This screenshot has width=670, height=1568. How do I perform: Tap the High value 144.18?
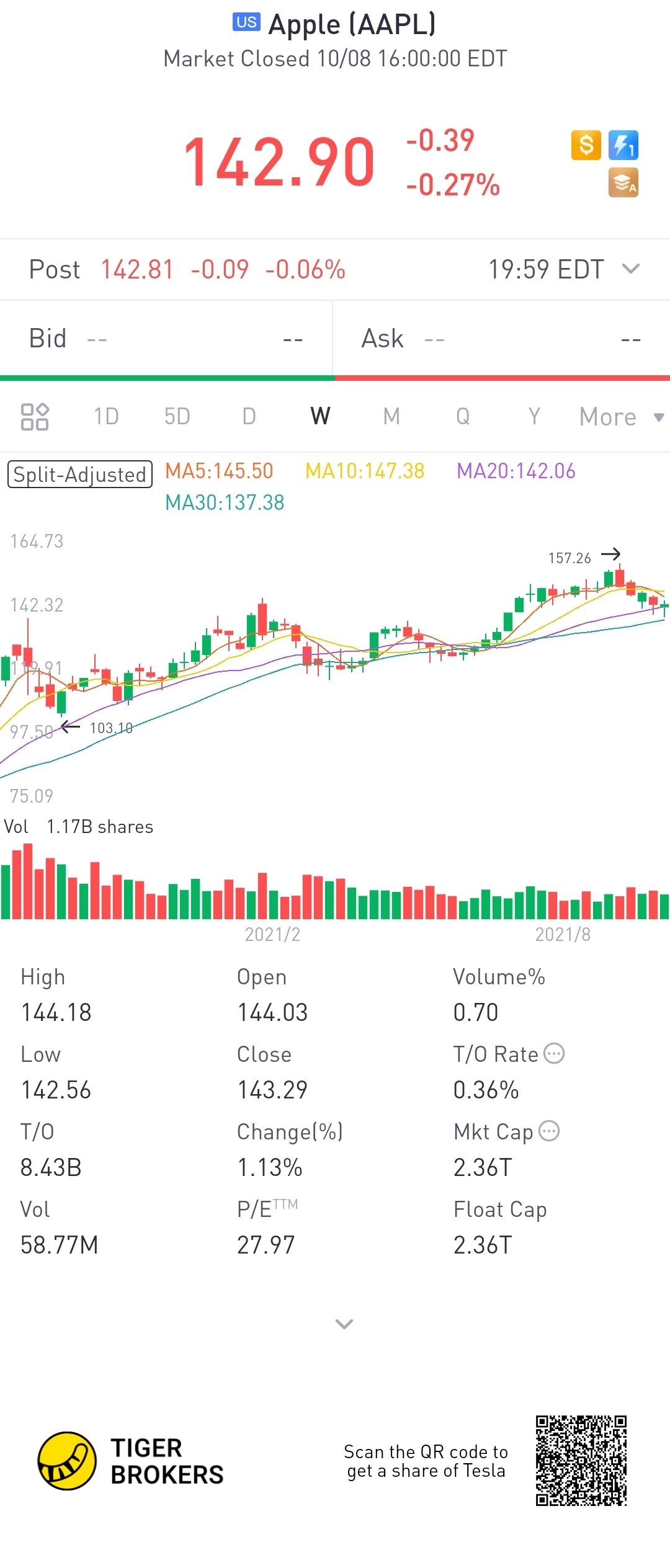(56, 1013)
